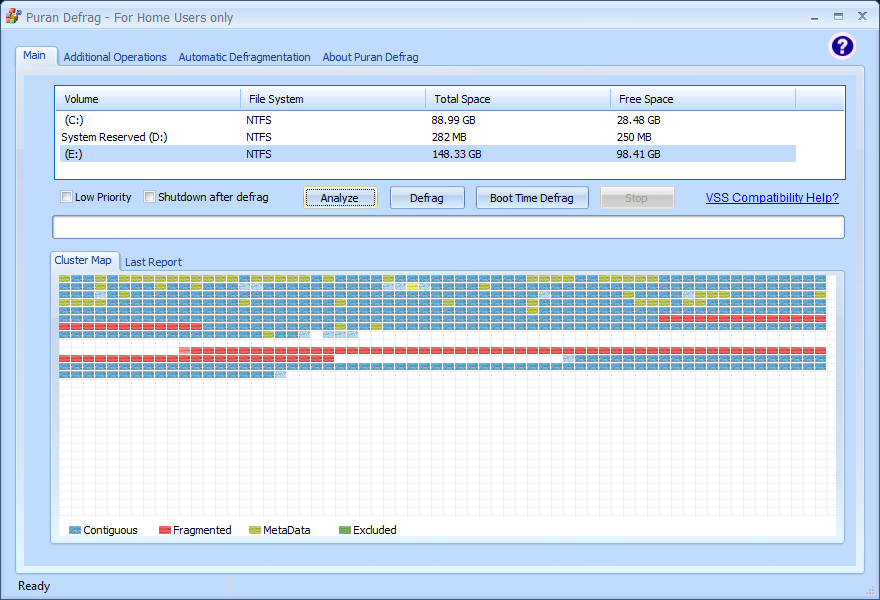Select the Cluster Map tab
This screenshot has width=880, height=600.
83,261
